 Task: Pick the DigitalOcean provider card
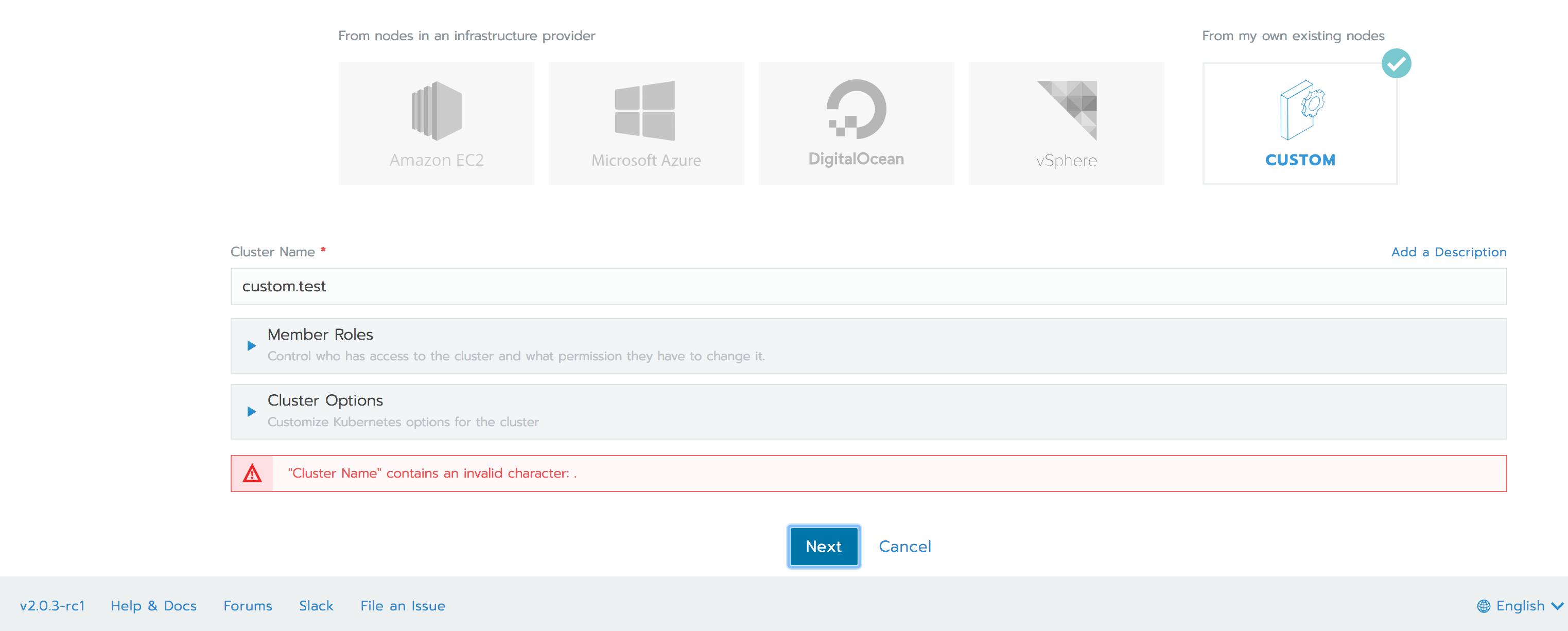tap(857, 123)
